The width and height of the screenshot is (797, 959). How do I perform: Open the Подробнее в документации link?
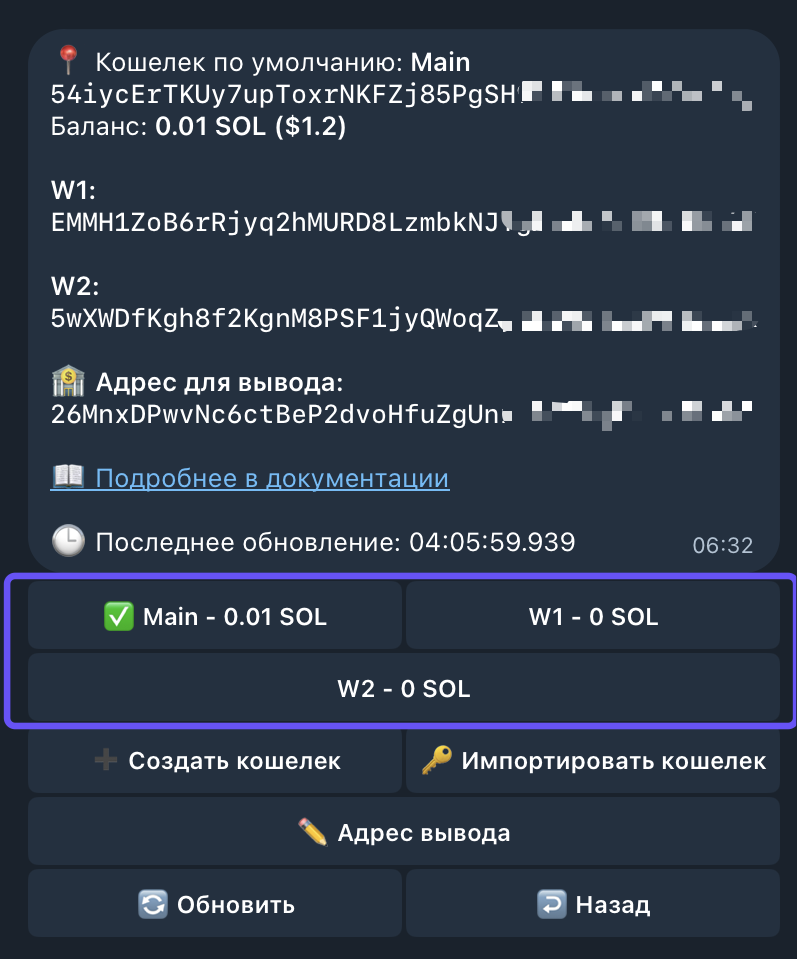point(272,478)
